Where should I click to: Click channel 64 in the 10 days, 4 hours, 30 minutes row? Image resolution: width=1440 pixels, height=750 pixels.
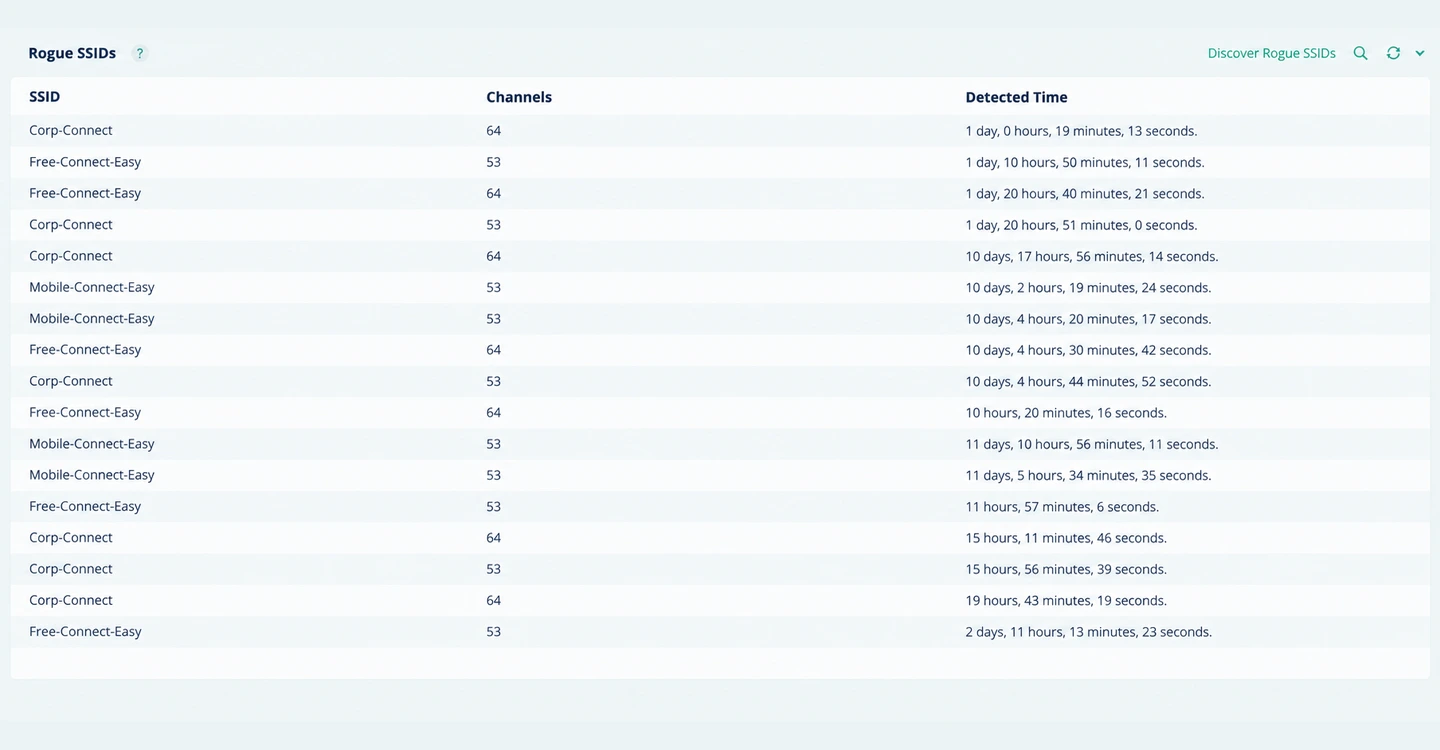494,350
